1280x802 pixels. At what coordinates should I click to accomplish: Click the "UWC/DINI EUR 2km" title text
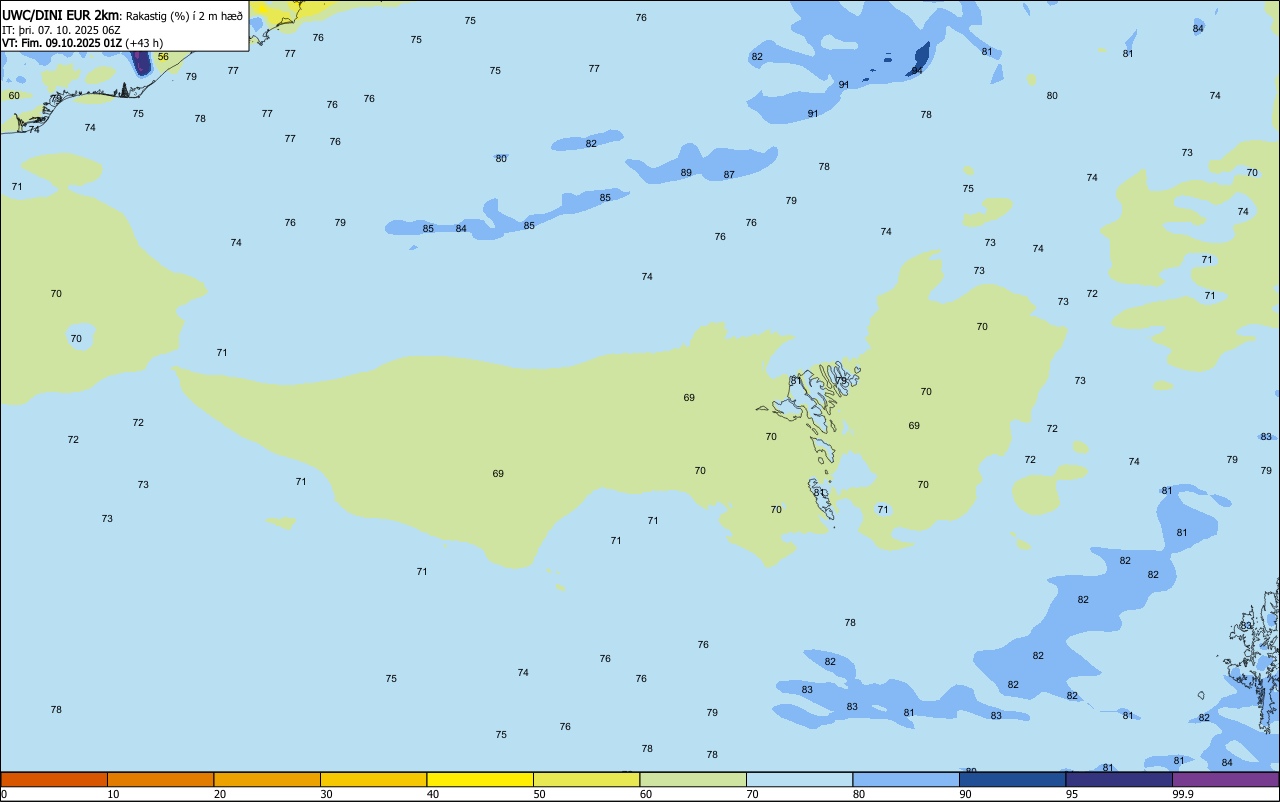coord(61,15)
